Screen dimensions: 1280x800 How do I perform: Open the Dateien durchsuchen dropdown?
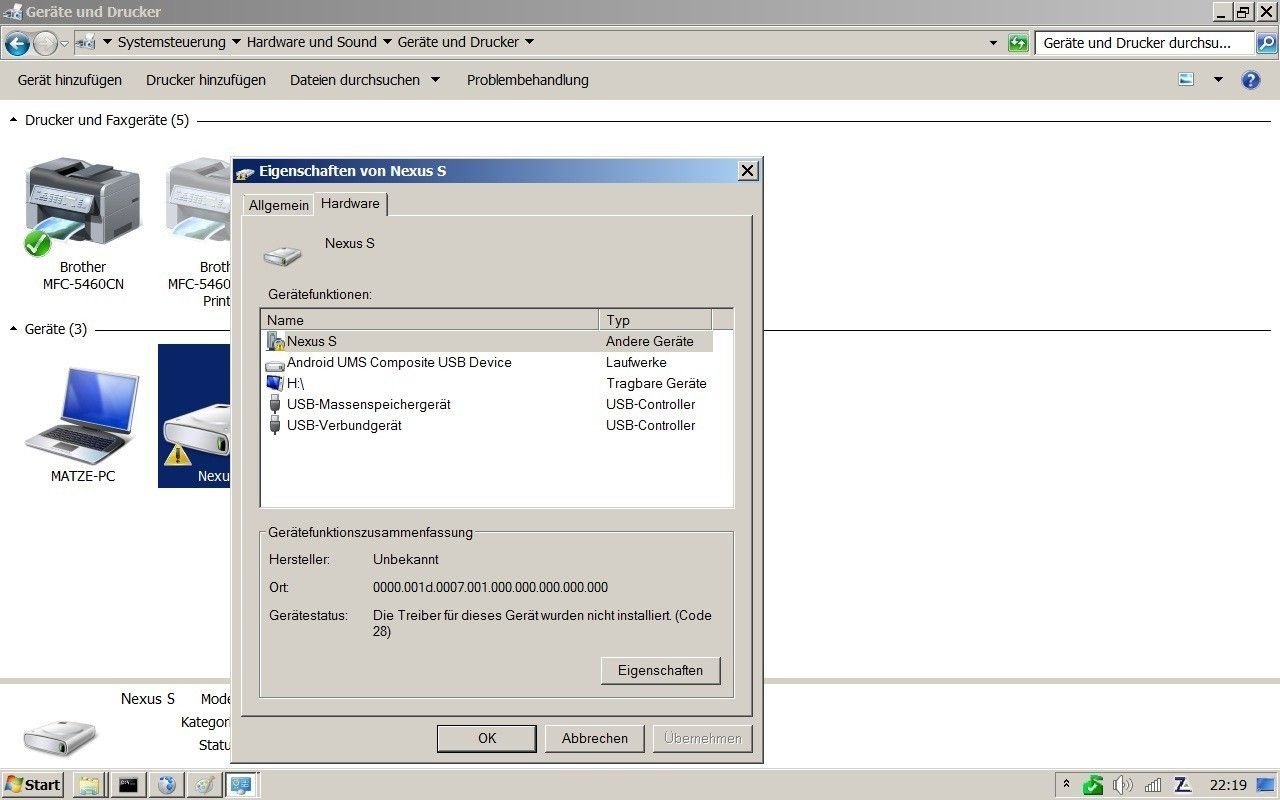(365, 80)
